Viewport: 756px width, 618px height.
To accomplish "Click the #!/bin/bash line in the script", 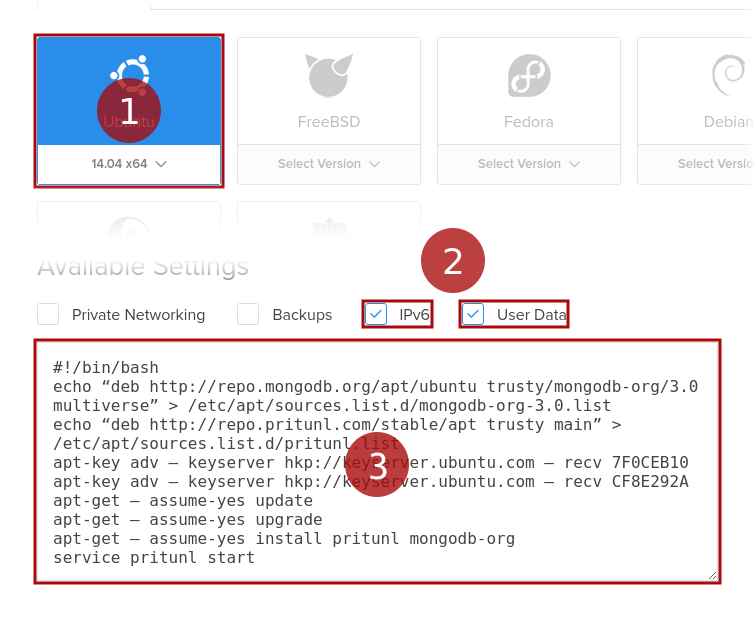I will click(x=106, y=368).
